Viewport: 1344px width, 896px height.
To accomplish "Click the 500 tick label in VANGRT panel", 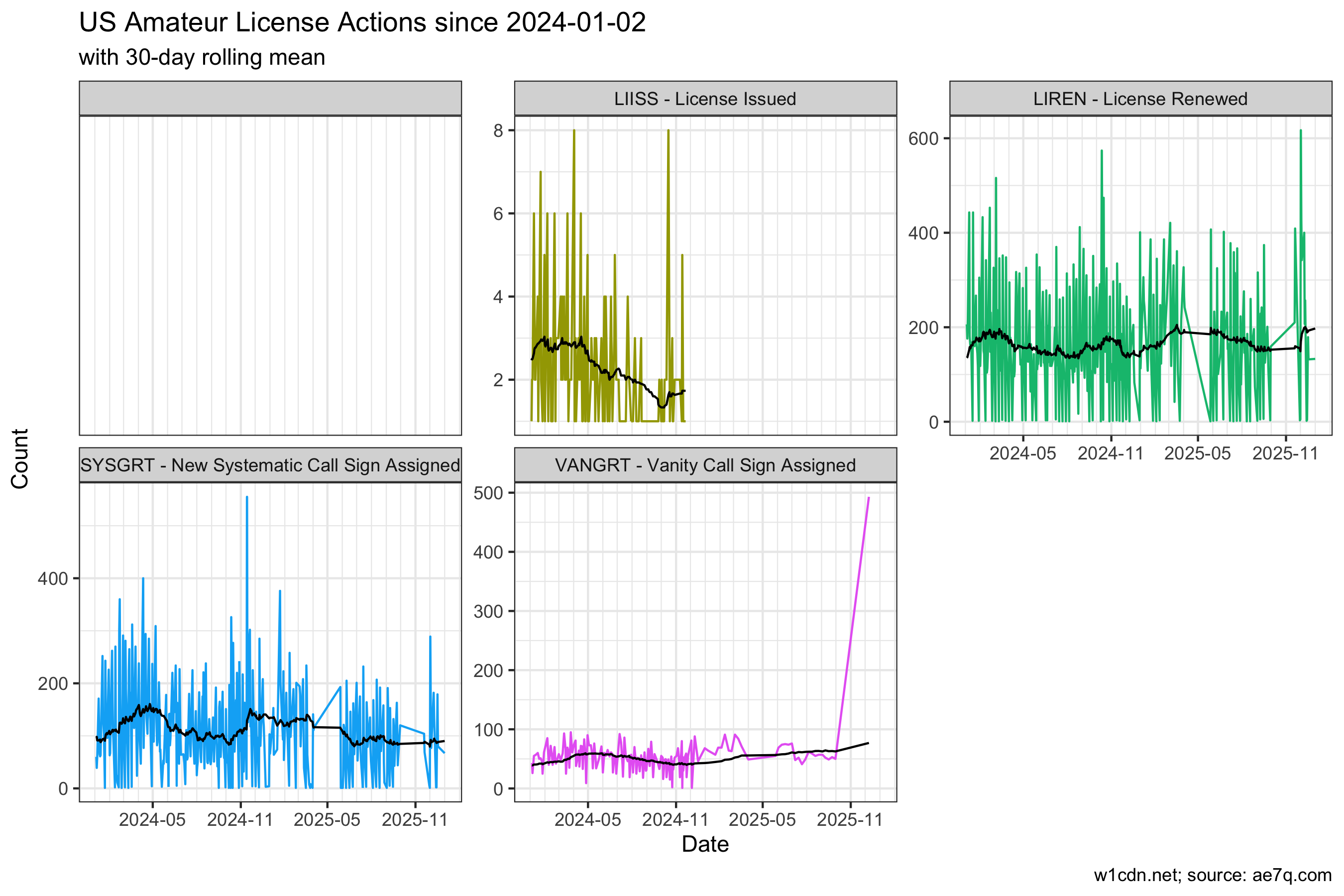I will pos(488,493).
